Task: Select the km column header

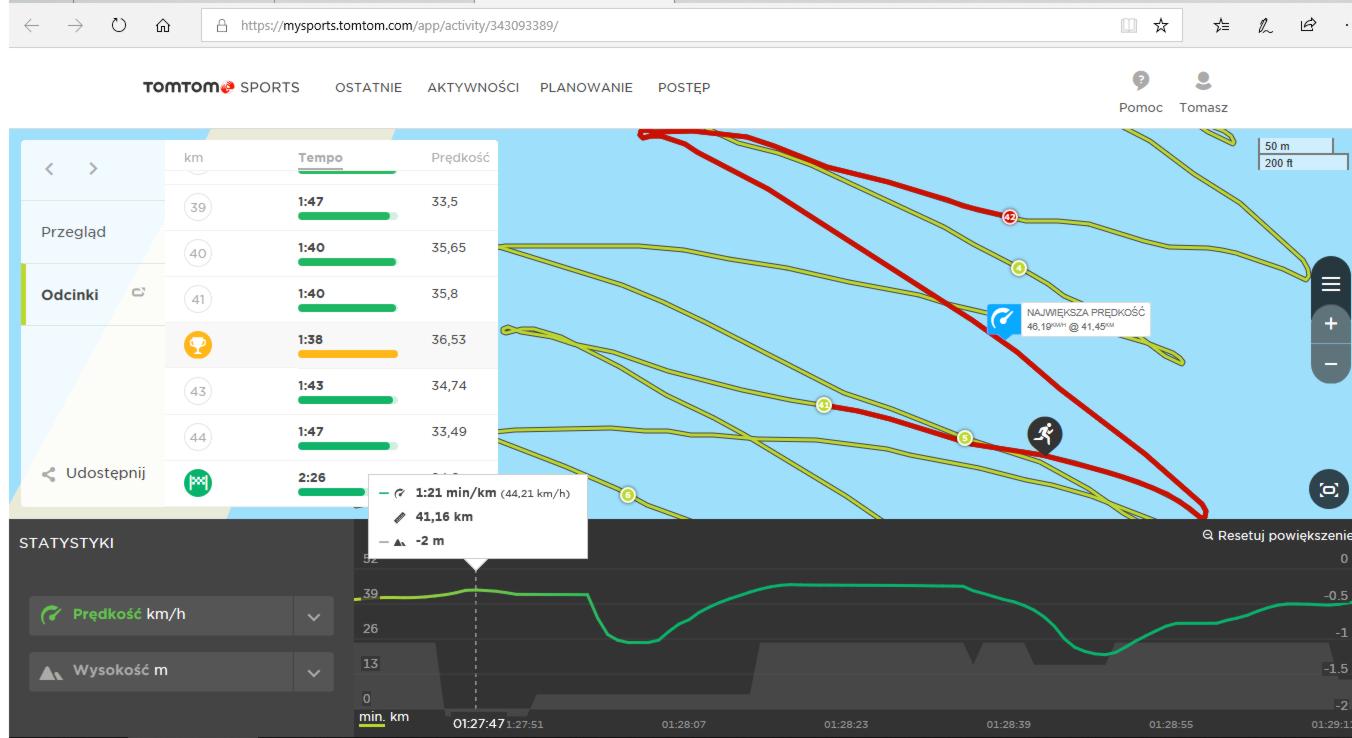Action: click(x=193, y=158)
